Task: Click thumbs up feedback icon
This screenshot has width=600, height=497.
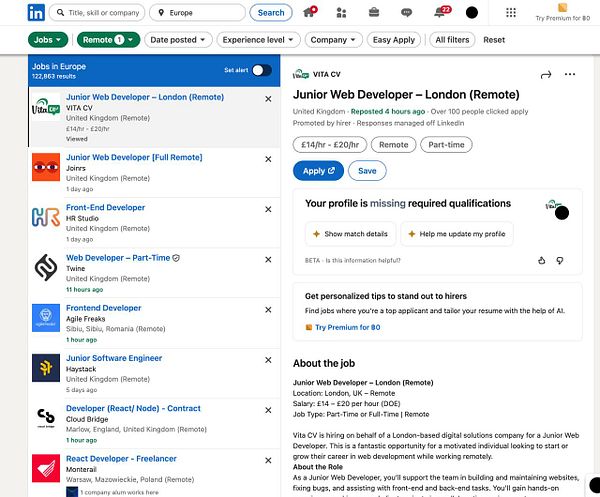Action: pyautogui.click(x=541, y=261)
